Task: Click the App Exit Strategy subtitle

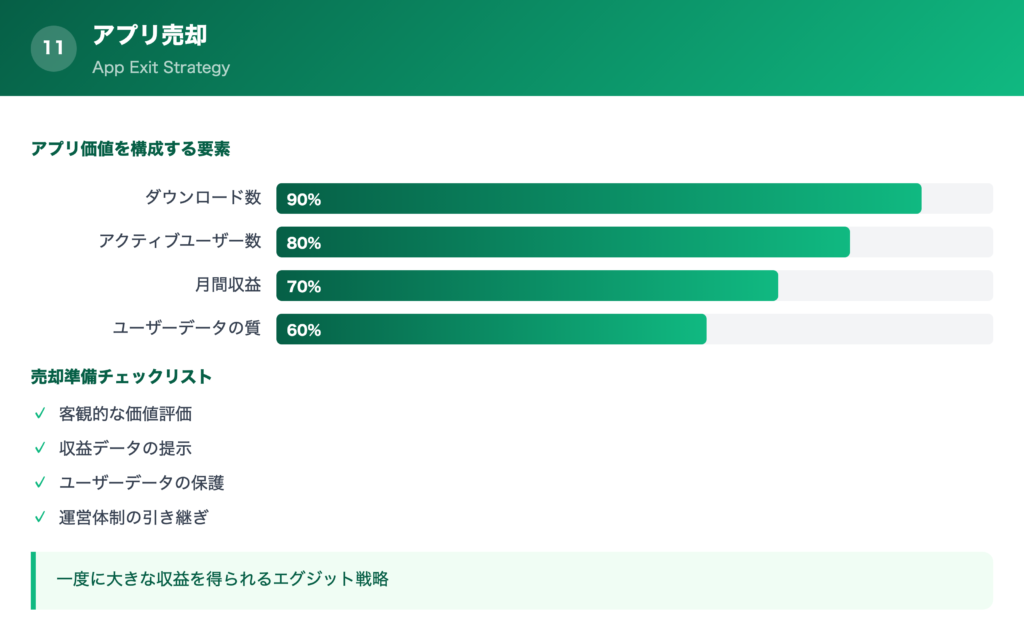Action: point(161,68)
